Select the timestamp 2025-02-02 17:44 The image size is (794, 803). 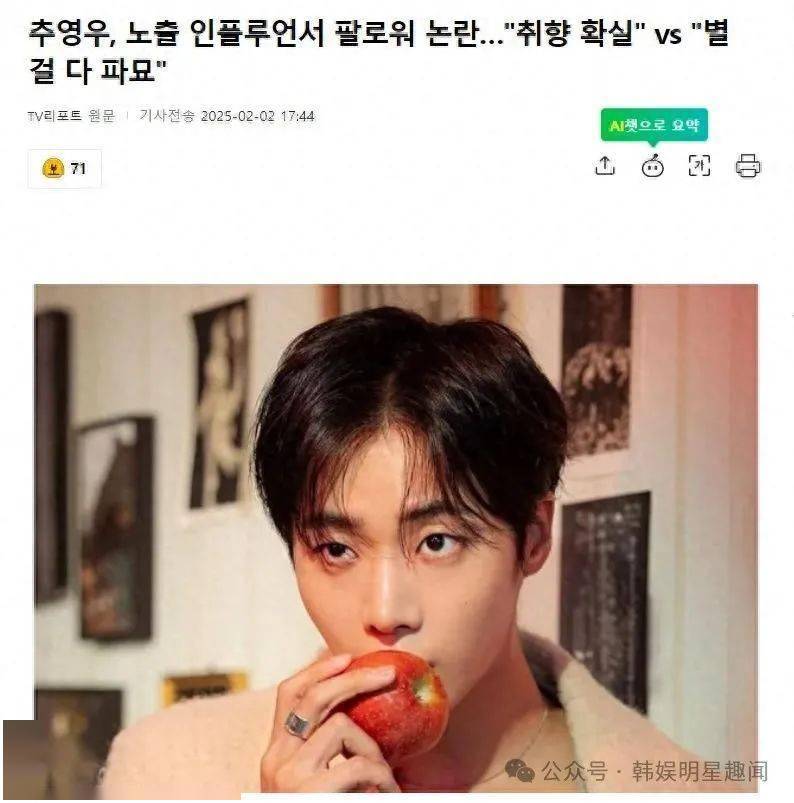258,116
